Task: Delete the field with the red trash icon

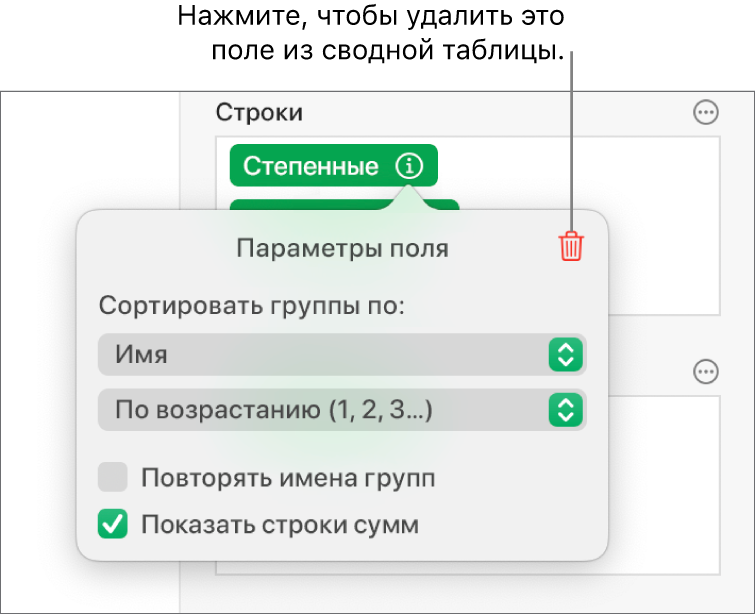Action: click(571, 247)
